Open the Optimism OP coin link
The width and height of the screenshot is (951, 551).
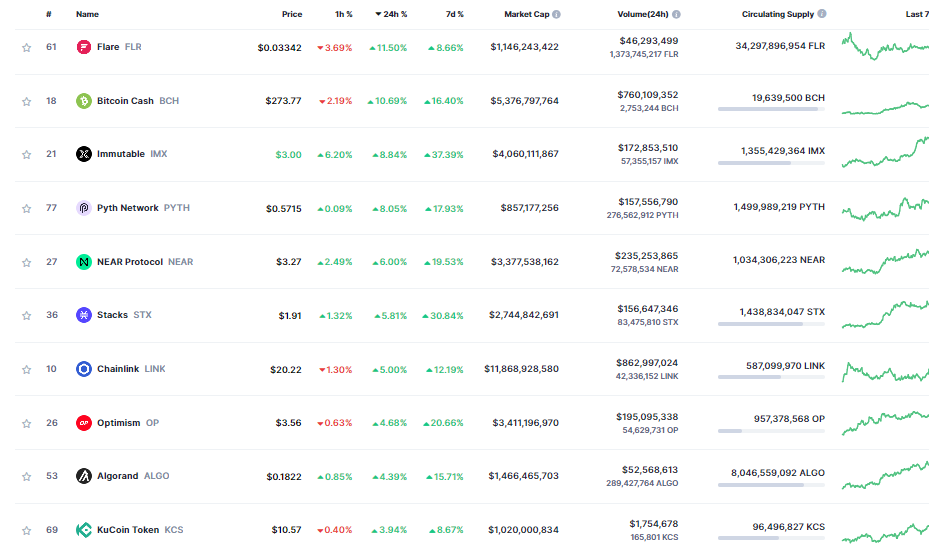[x=128, y=423]
